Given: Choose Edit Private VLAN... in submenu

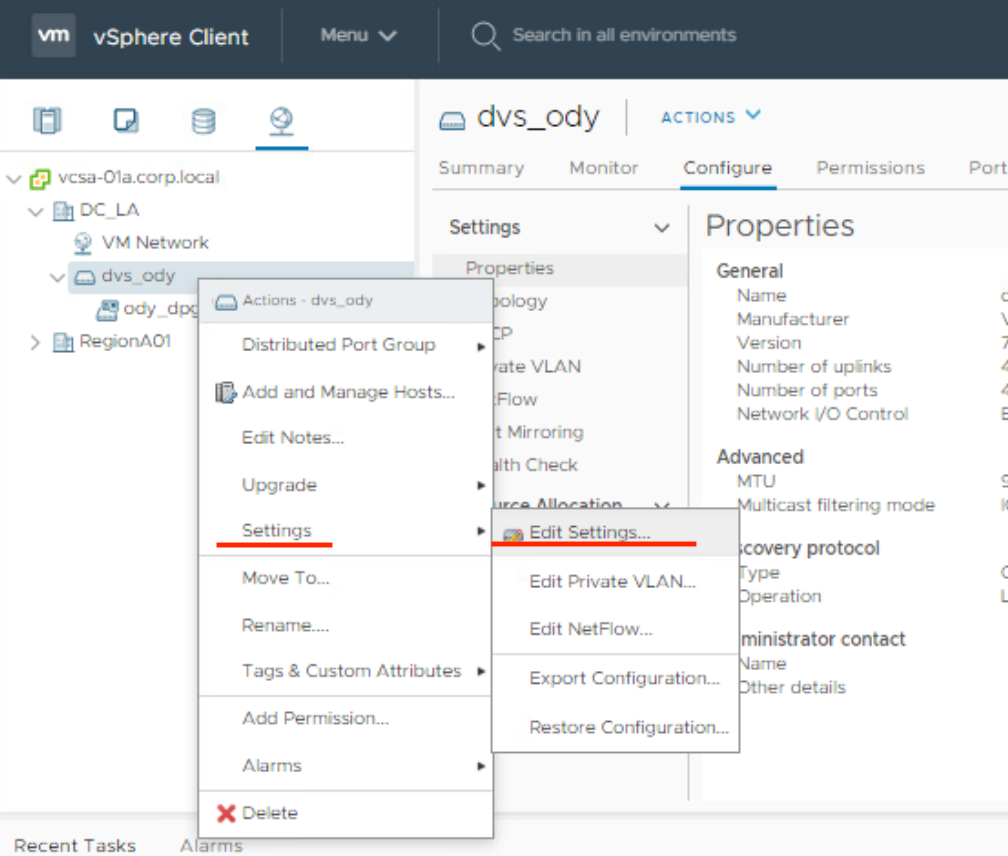Looking at the screenshot, I should pyautogui.click(x=615, y=582).
